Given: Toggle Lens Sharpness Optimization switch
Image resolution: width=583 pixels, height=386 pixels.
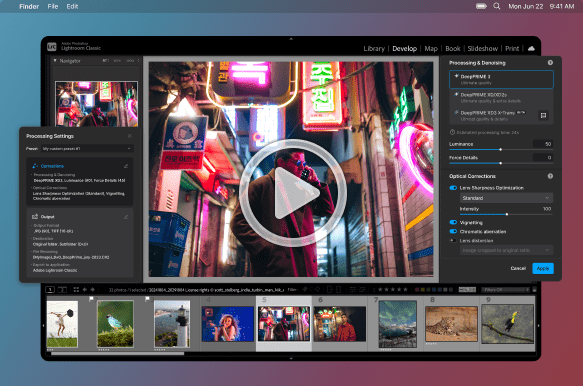Looking at the screenshot, I should coord(453,188).
